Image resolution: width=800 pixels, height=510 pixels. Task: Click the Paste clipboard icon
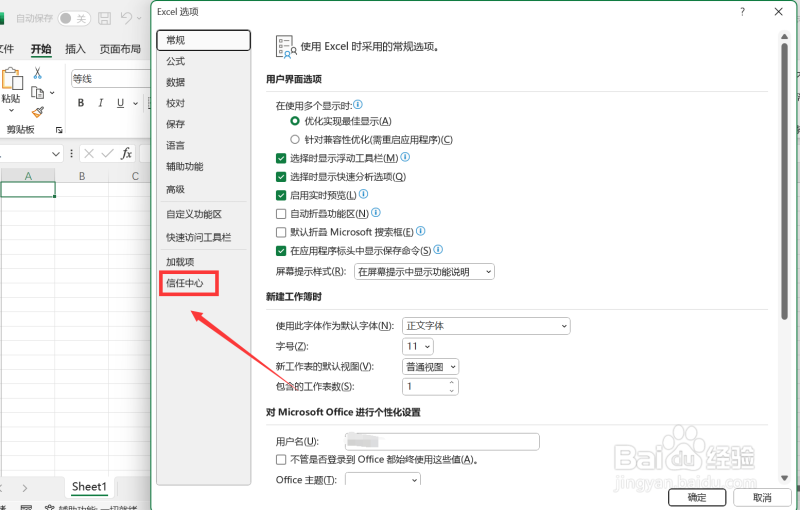[12, 79]
